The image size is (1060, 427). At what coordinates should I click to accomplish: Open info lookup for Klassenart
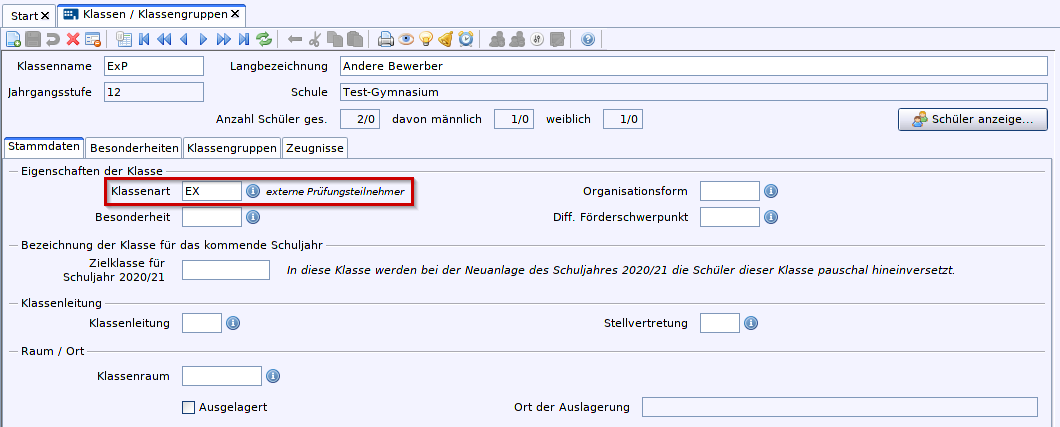[x=252, y=191]
